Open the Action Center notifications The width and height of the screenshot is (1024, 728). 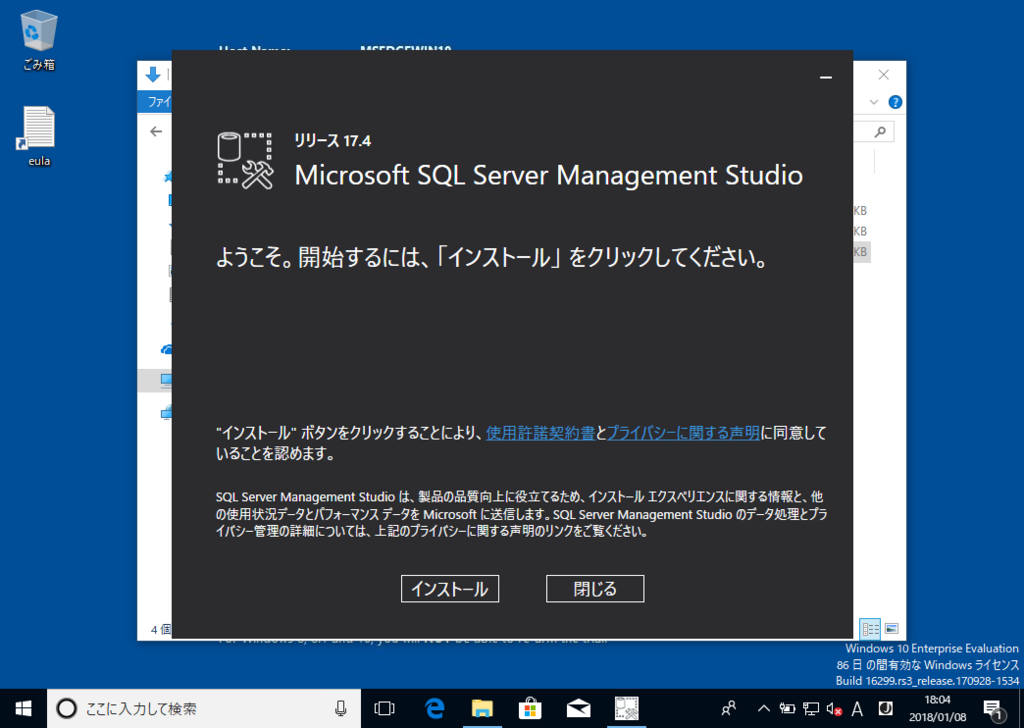993,708
